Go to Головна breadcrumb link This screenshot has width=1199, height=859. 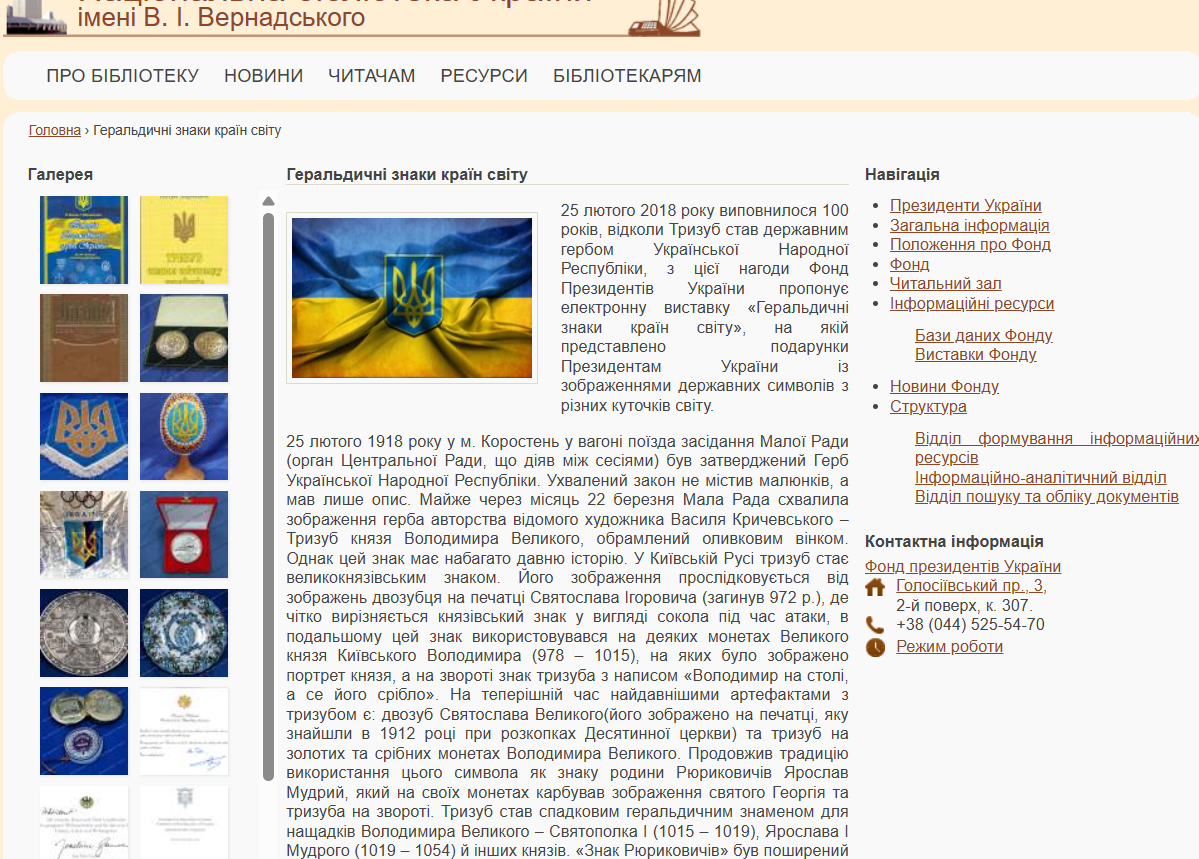[x=54, y=131]
